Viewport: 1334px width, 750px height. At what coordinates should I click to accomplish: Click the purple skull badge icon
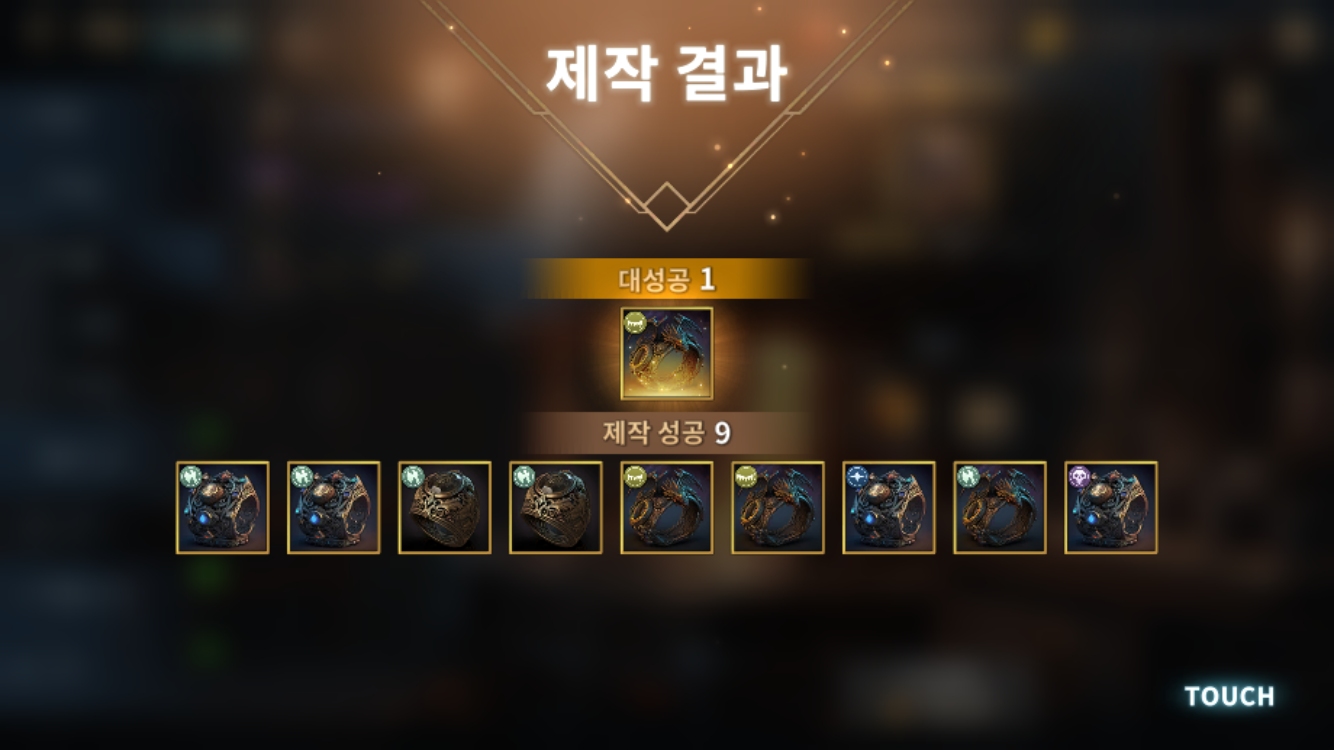coord(1080,476)
